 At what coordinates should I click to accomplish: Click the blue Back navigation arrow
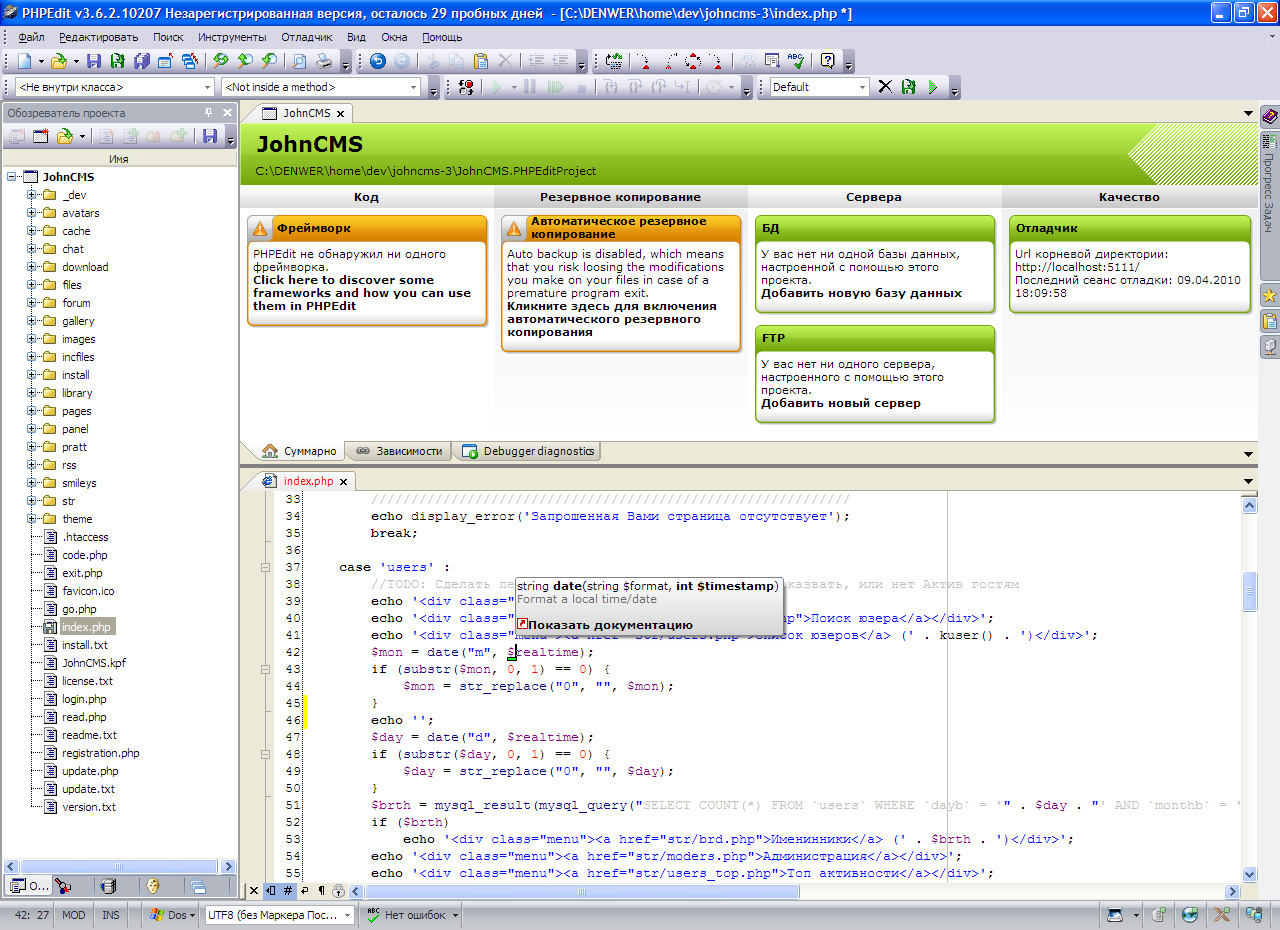377,61
